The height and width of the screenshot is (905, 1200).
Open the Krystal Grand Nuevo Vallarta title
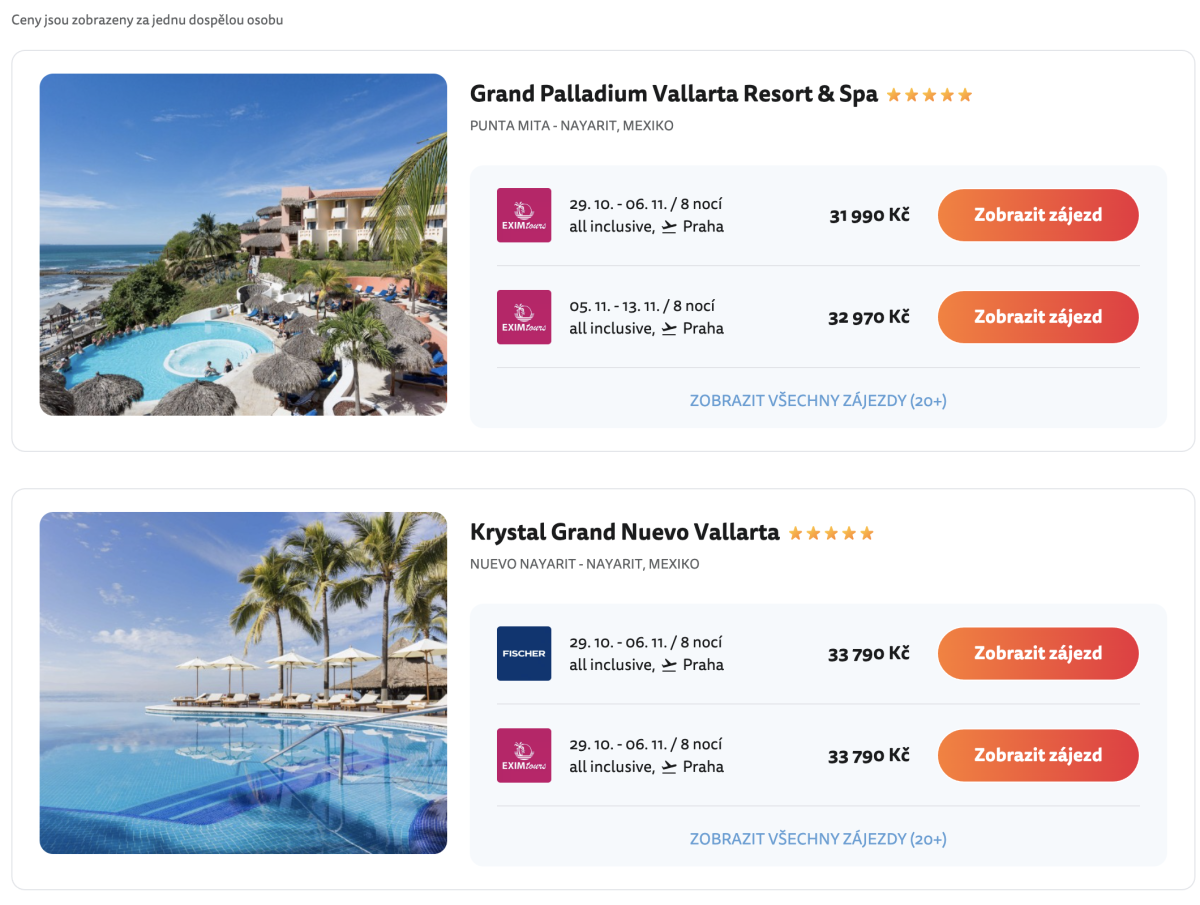[624, 532]
